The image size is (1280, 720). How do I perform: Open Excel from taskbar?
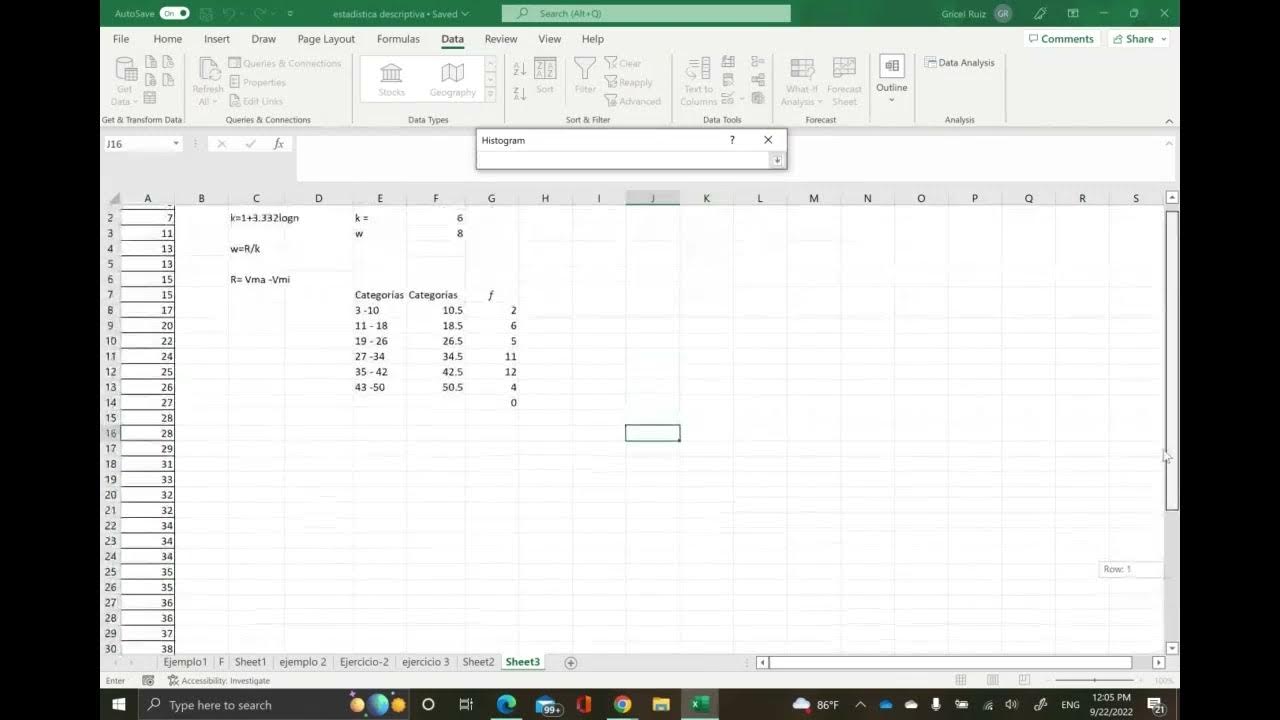point(700,704)
